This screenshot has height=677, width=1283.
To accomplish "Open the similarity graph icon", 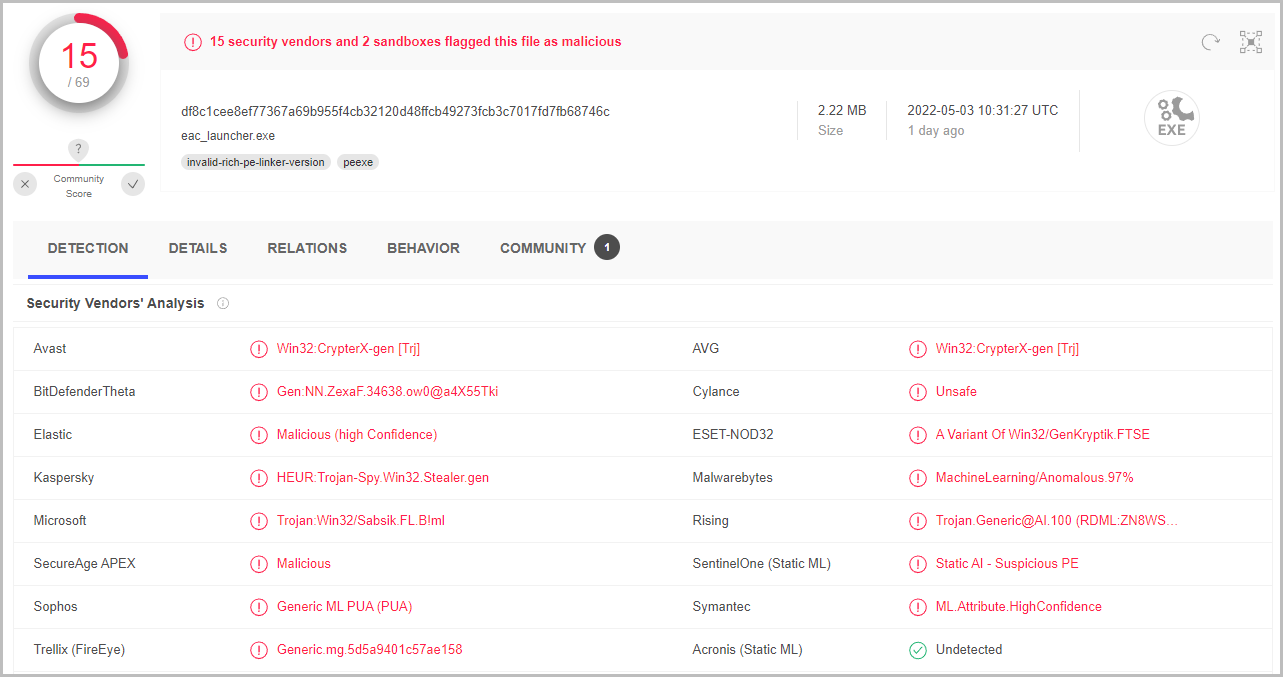I will tap(1251, 42).
